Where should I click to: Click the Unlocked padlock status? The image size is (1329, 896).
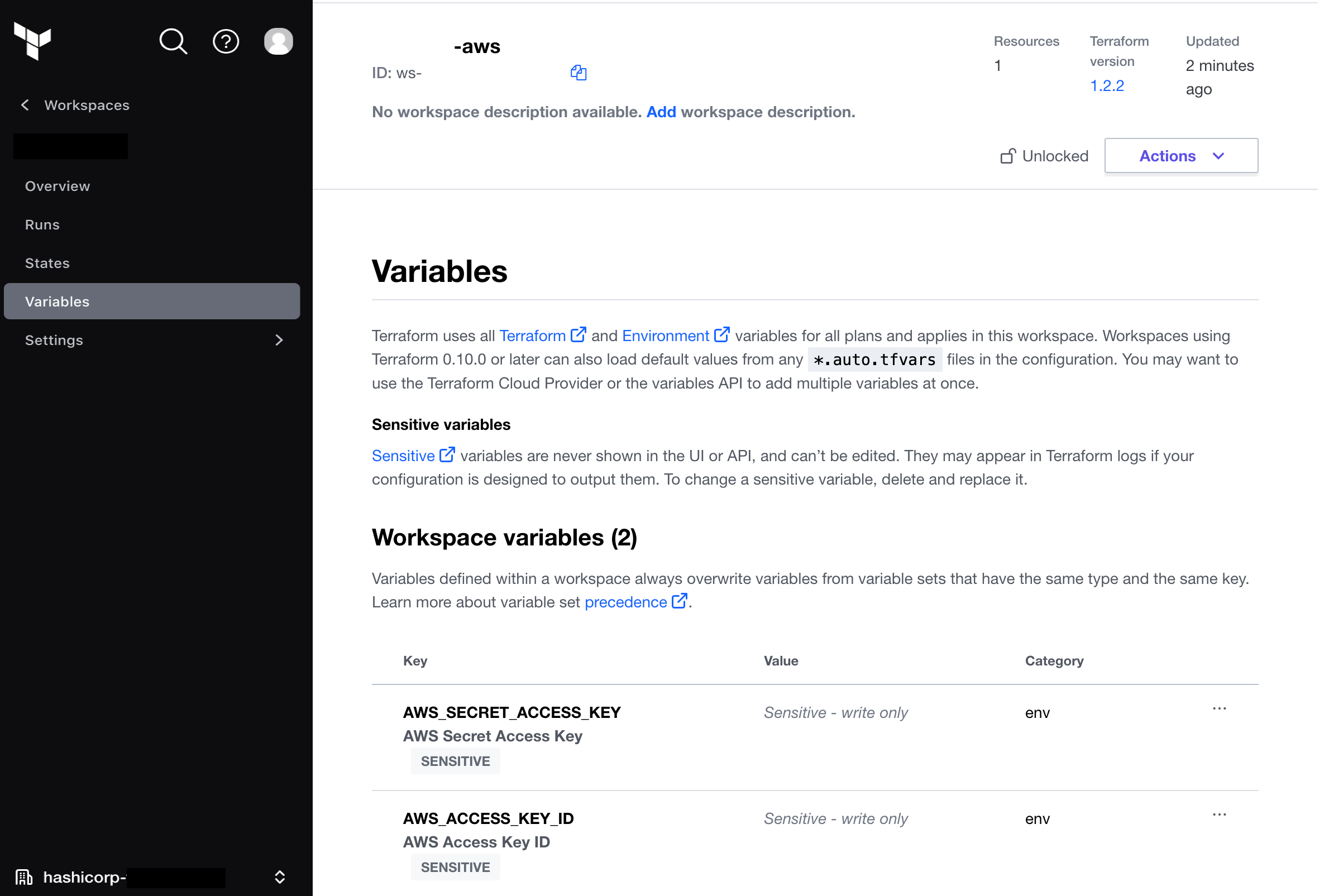1044,156
